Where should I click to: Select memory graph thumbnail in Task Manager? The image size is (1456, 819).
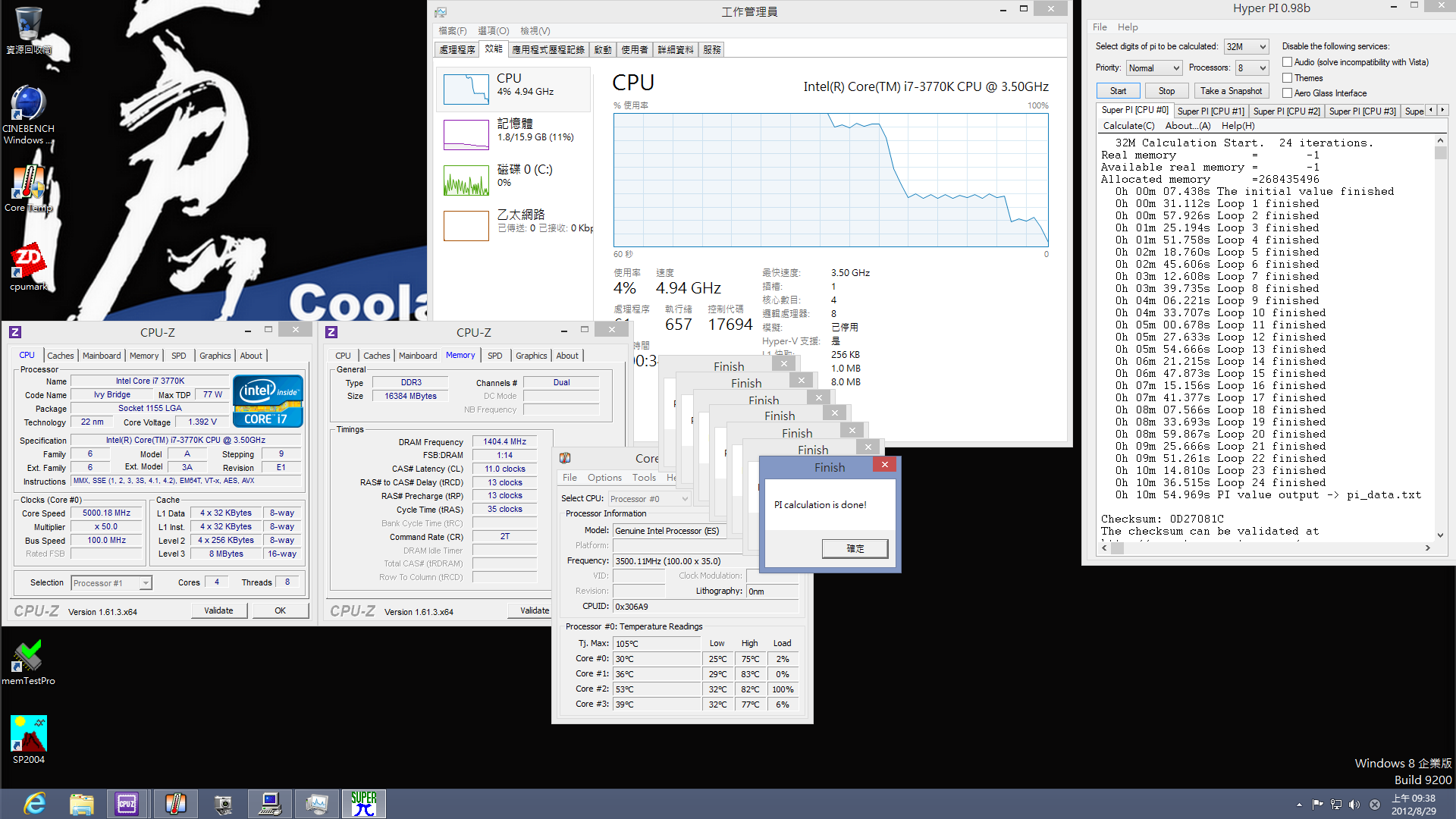466,135
